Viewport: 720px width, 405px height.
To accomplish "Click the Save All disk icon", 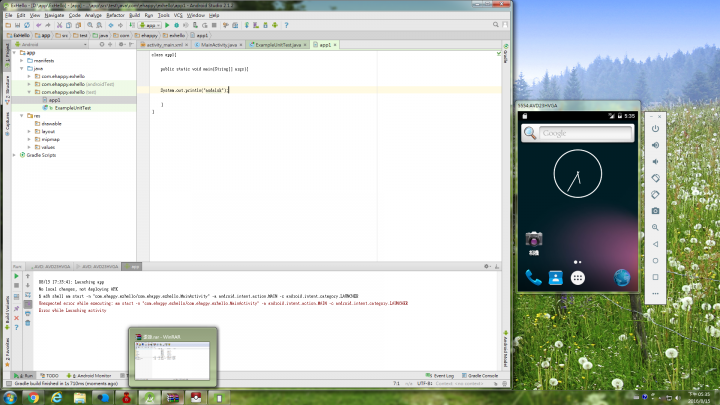I will coord(17,25).
